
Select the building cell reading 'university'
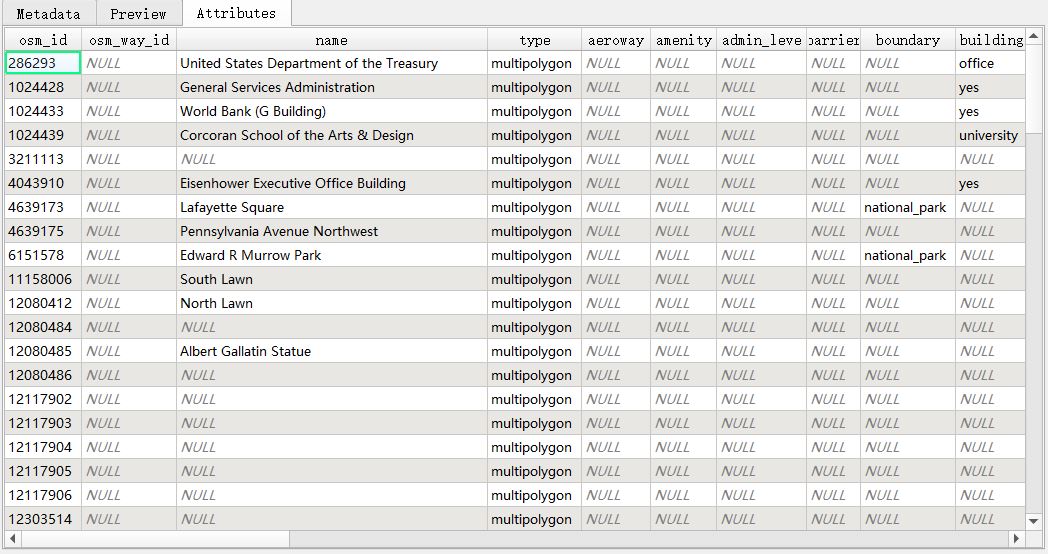click(x=991, y=136)
